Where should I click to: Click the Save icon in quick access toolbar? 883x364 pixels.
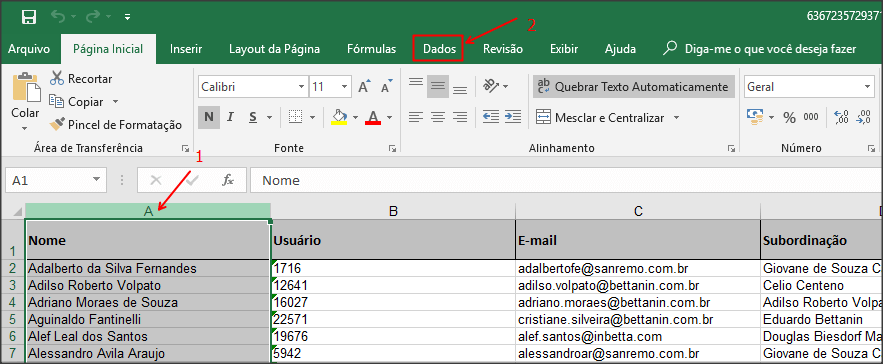tap(29, 16)
